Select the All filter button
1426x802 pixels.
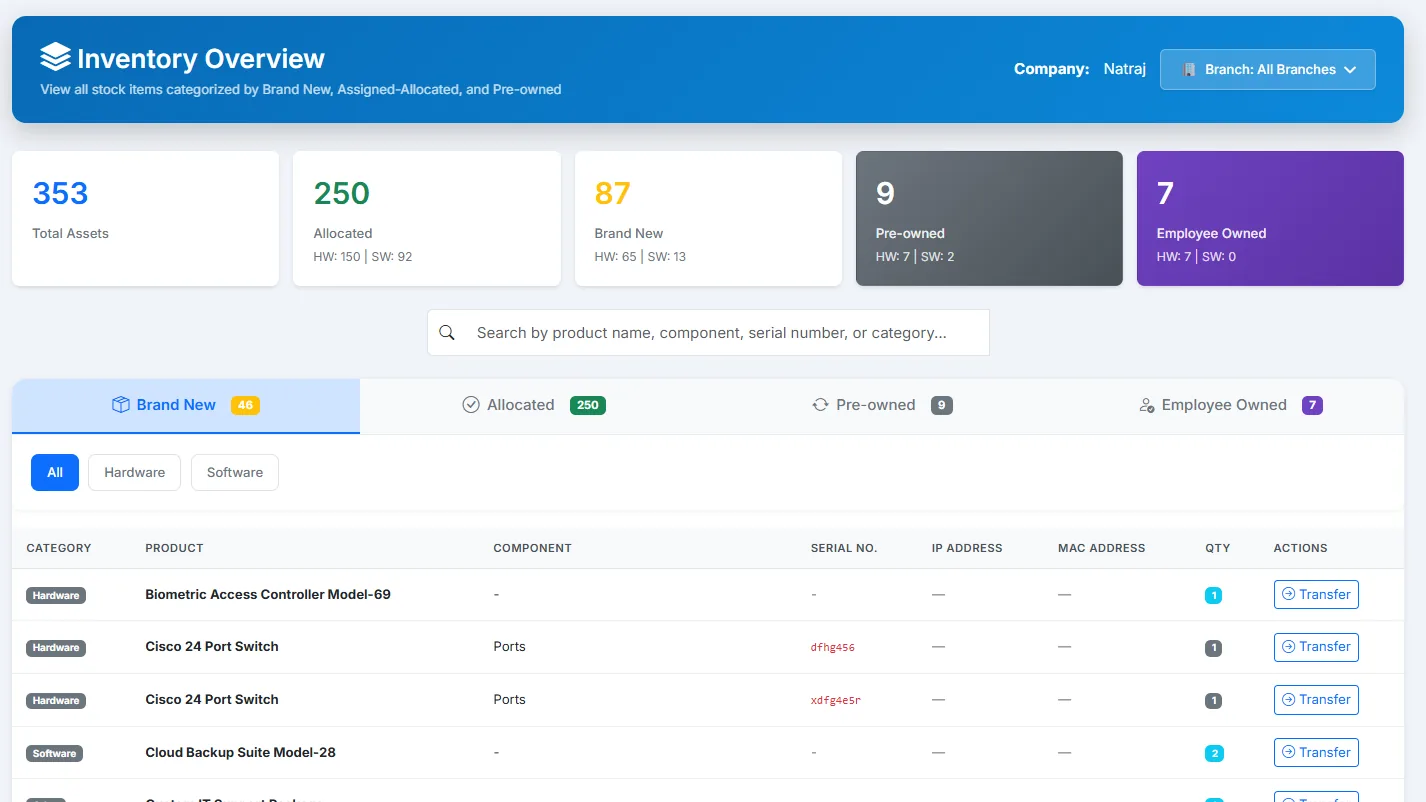point(55,472)
